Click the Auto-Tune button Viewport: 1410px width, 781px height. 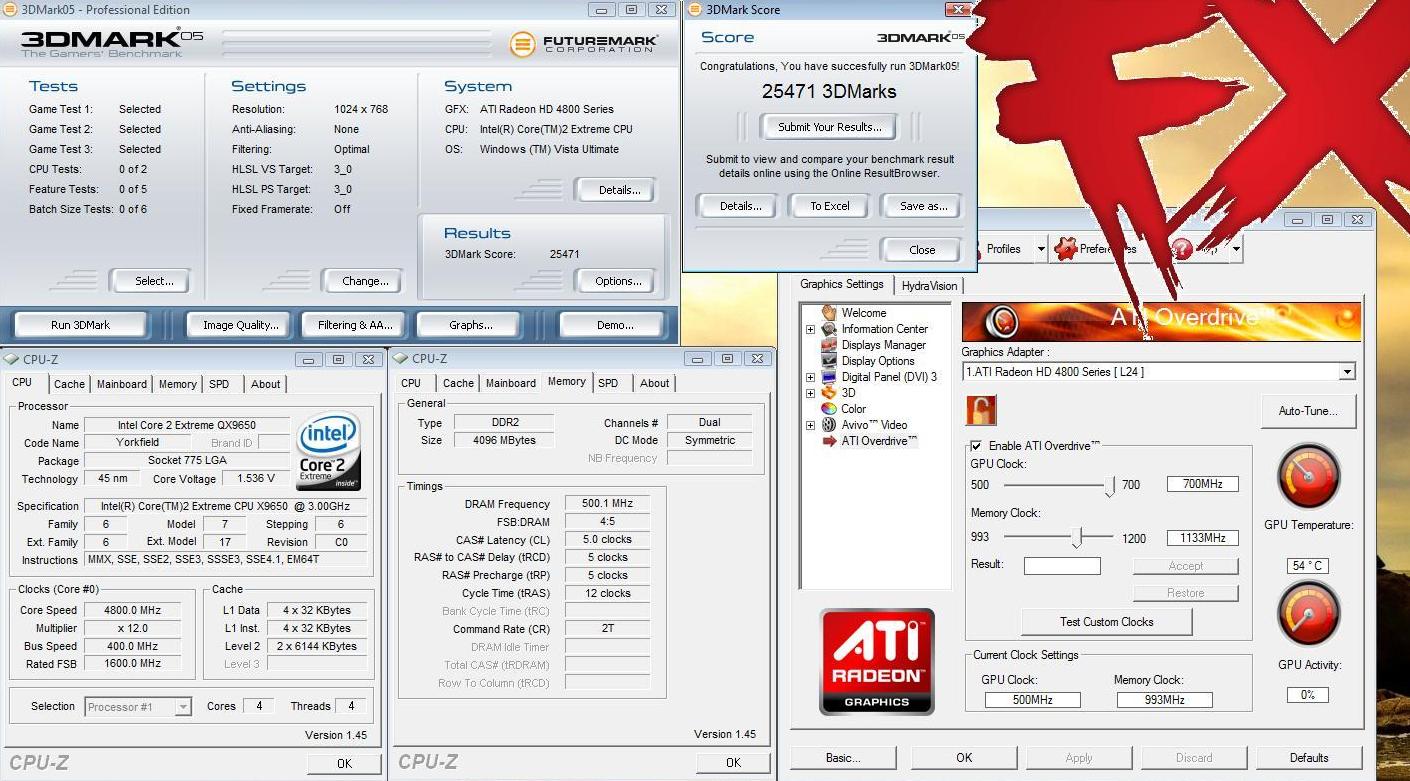click(1308, 411)
